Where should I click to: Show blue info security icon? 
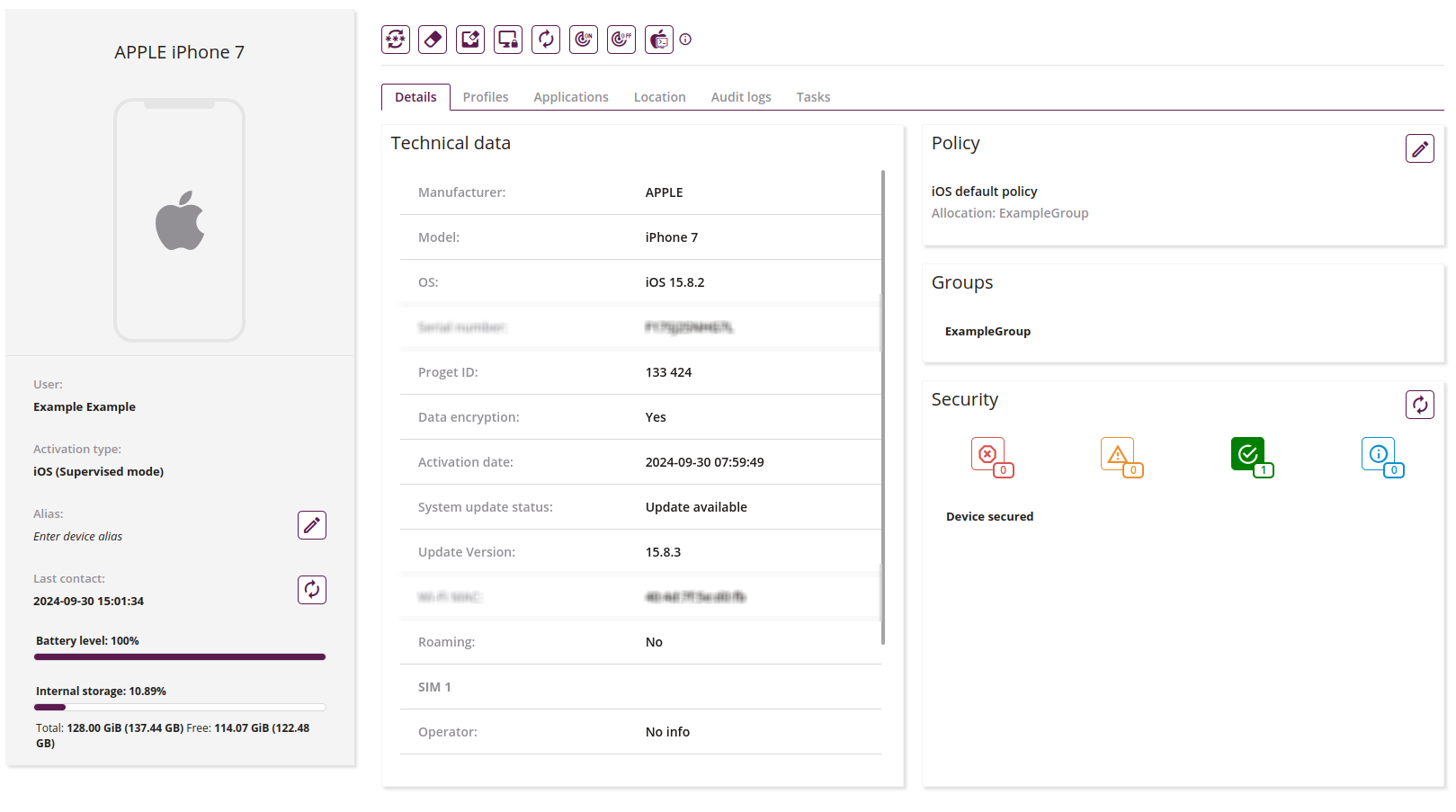click(1381, 457)
